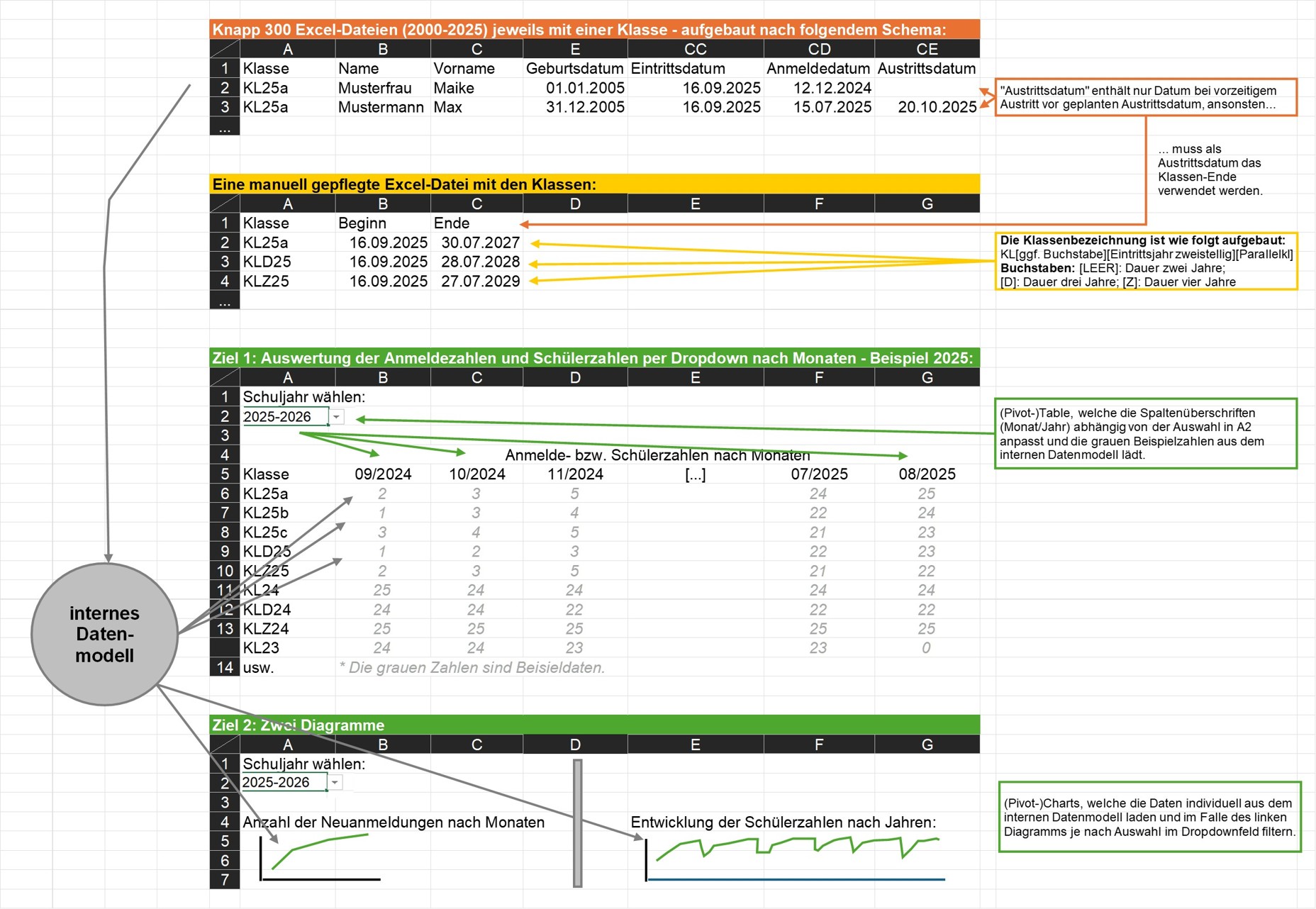This screenshot has height=909, width=1316.
Task: Click the yellow 'Die Klassenbezeichnung' note box
Action: click(x=1146, y=261)
